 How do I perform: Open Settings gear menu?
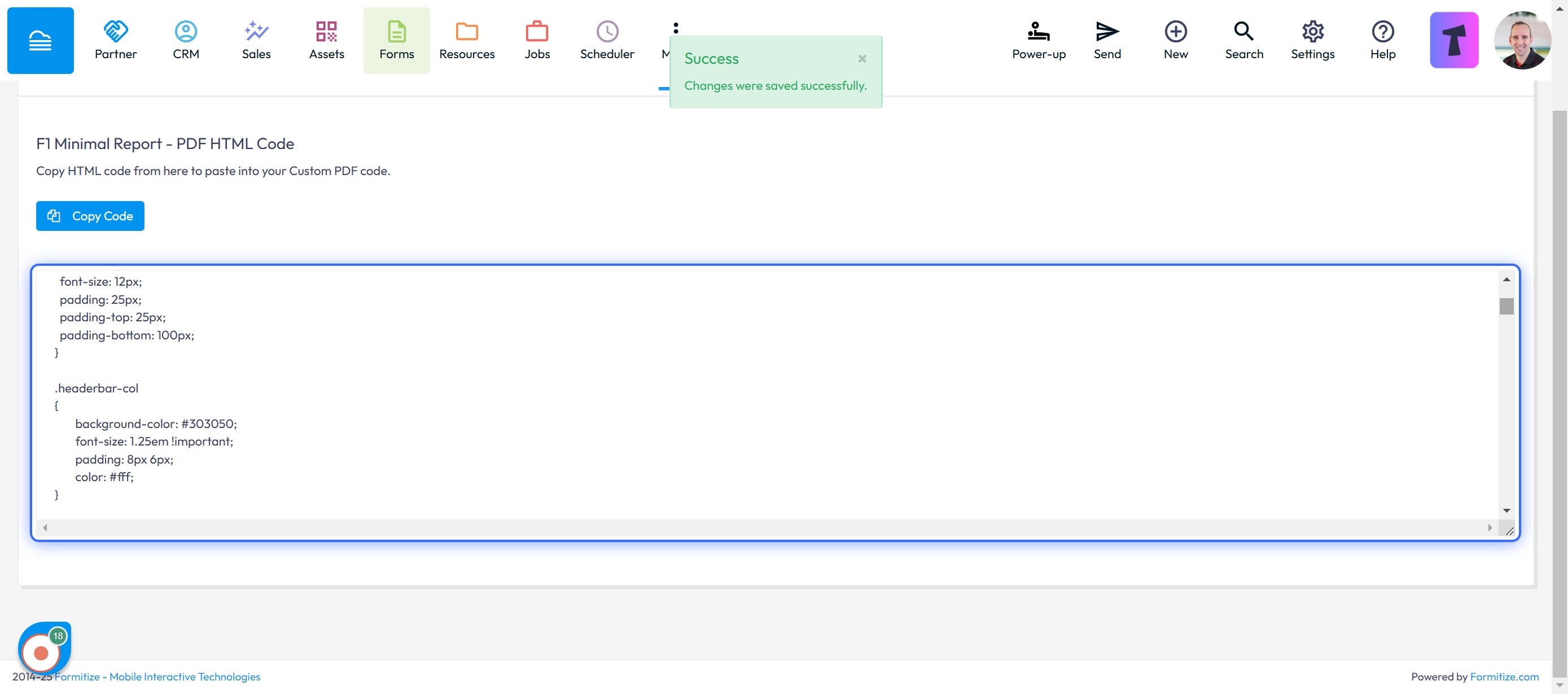(1312, 40)
